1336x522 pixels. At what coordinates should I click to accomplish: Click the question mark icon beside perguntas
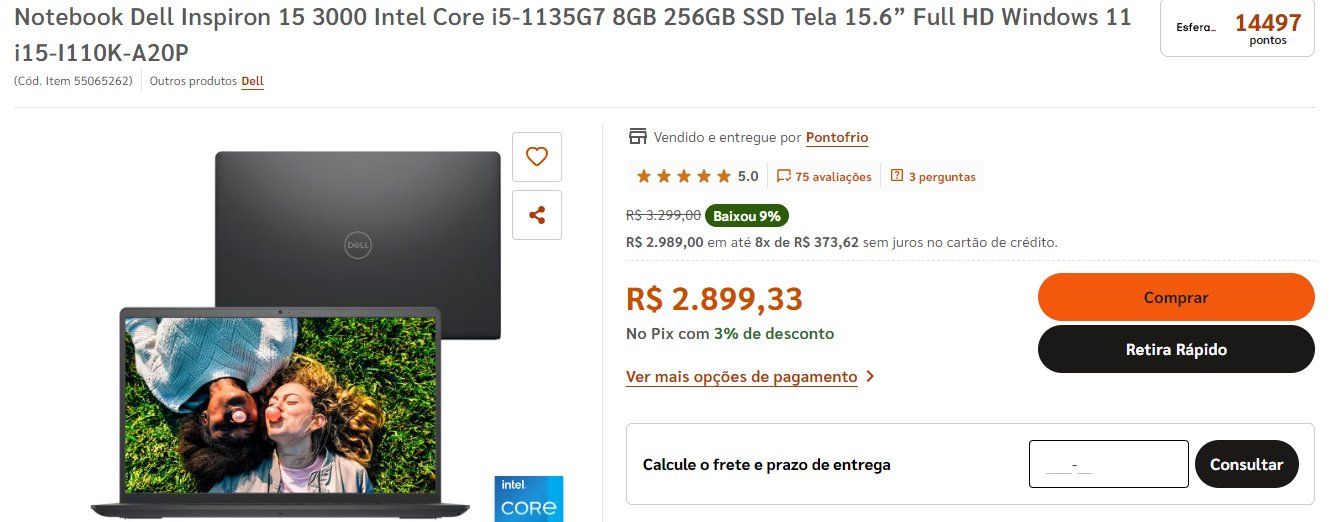tap(897, 176)
